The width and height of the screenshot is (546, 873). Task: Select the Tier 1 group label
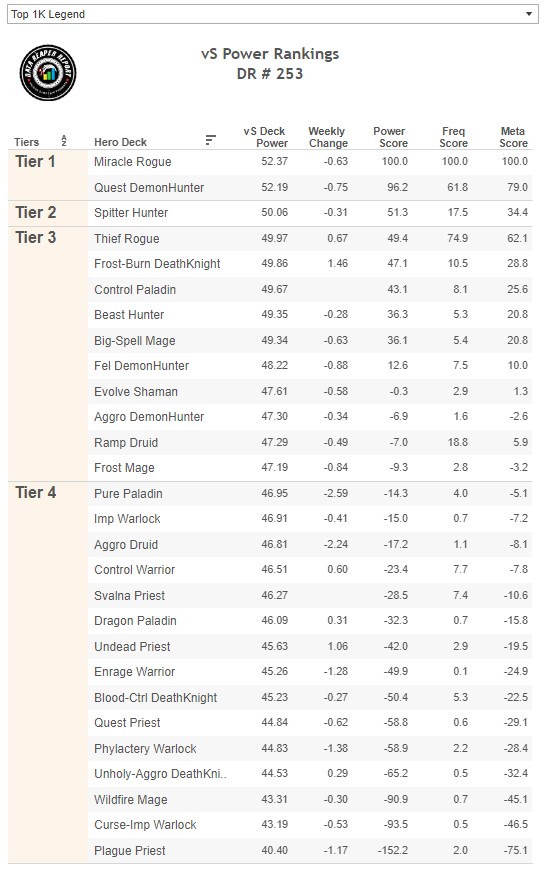[x=35, y=161]
